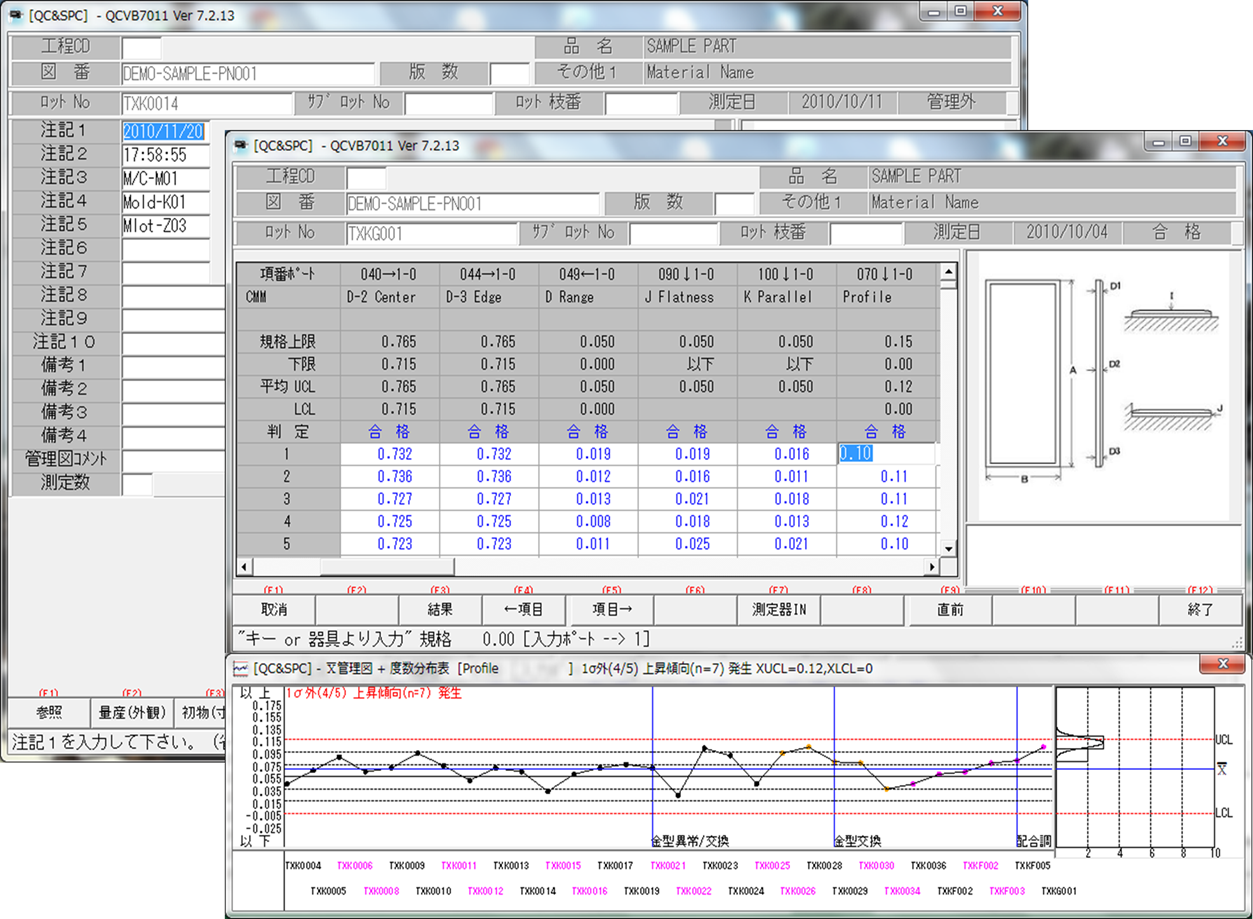The width and height of the screenshot is (1253, 919).
Task: Click the 金型異常/交換 chart marker label
Action: click(692, 841)
